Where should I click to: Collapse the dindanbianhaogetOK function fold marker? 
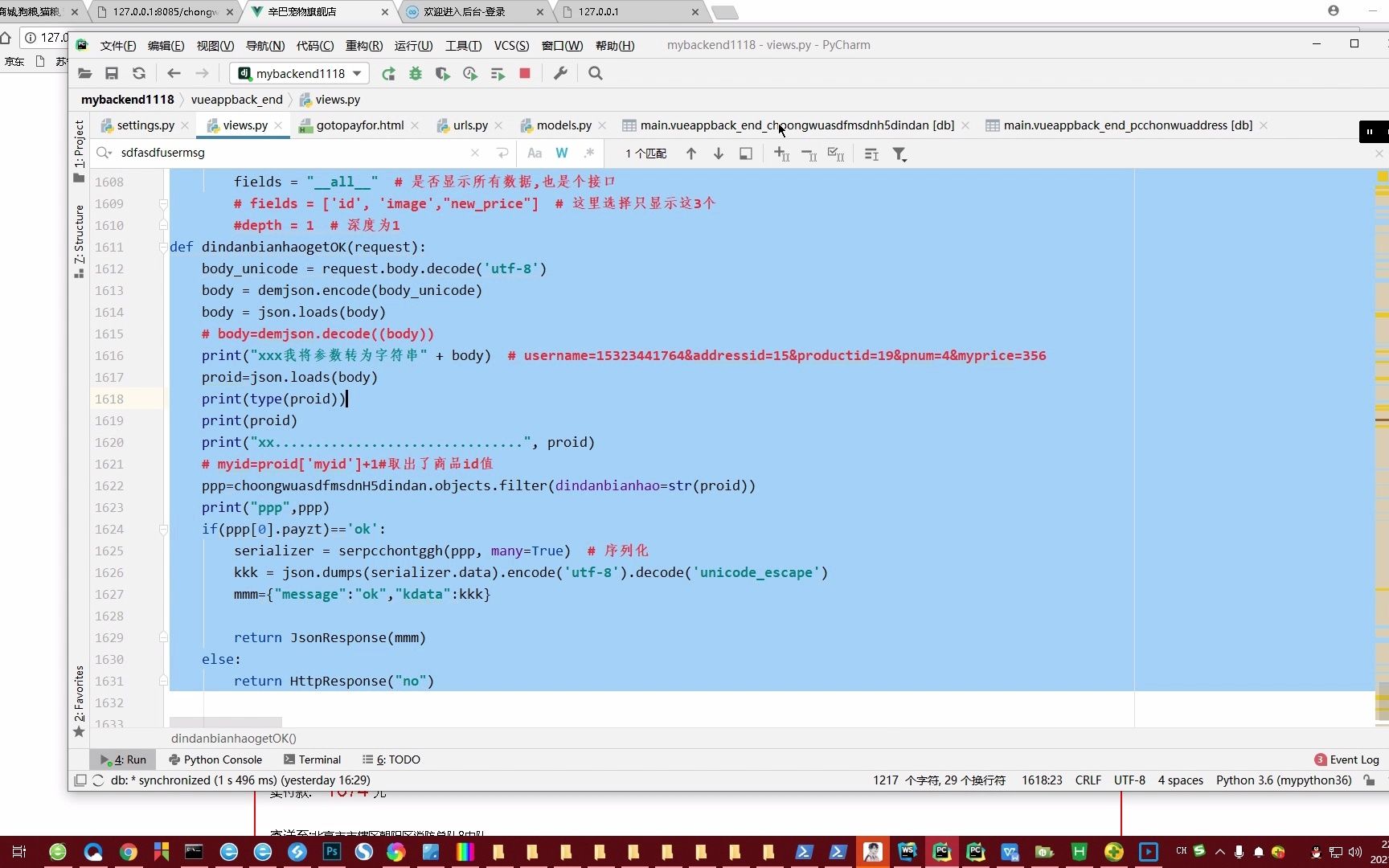[x=163, y=247]
